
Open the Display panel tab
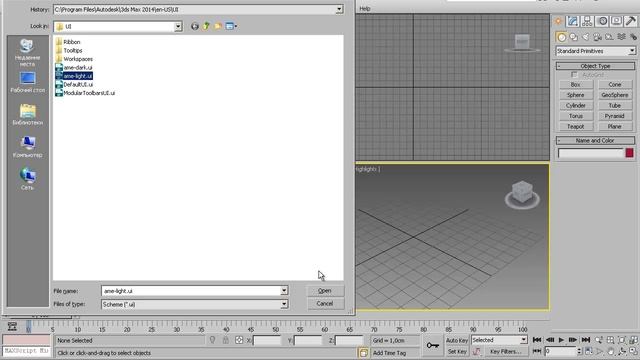pyautogui.click(x=617, y=21)
